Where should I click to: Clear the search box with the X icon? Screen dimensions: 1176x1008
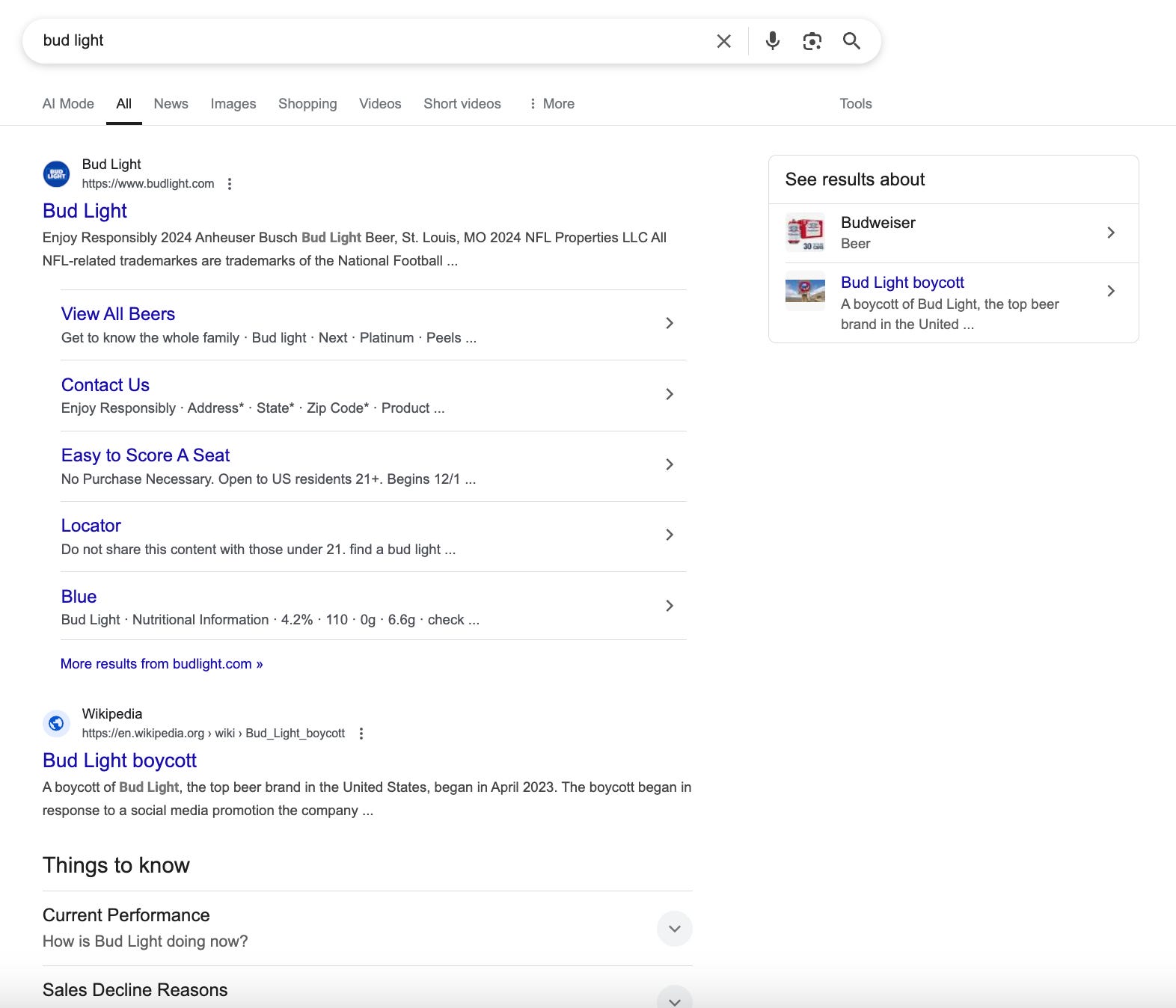pos(723,41)
